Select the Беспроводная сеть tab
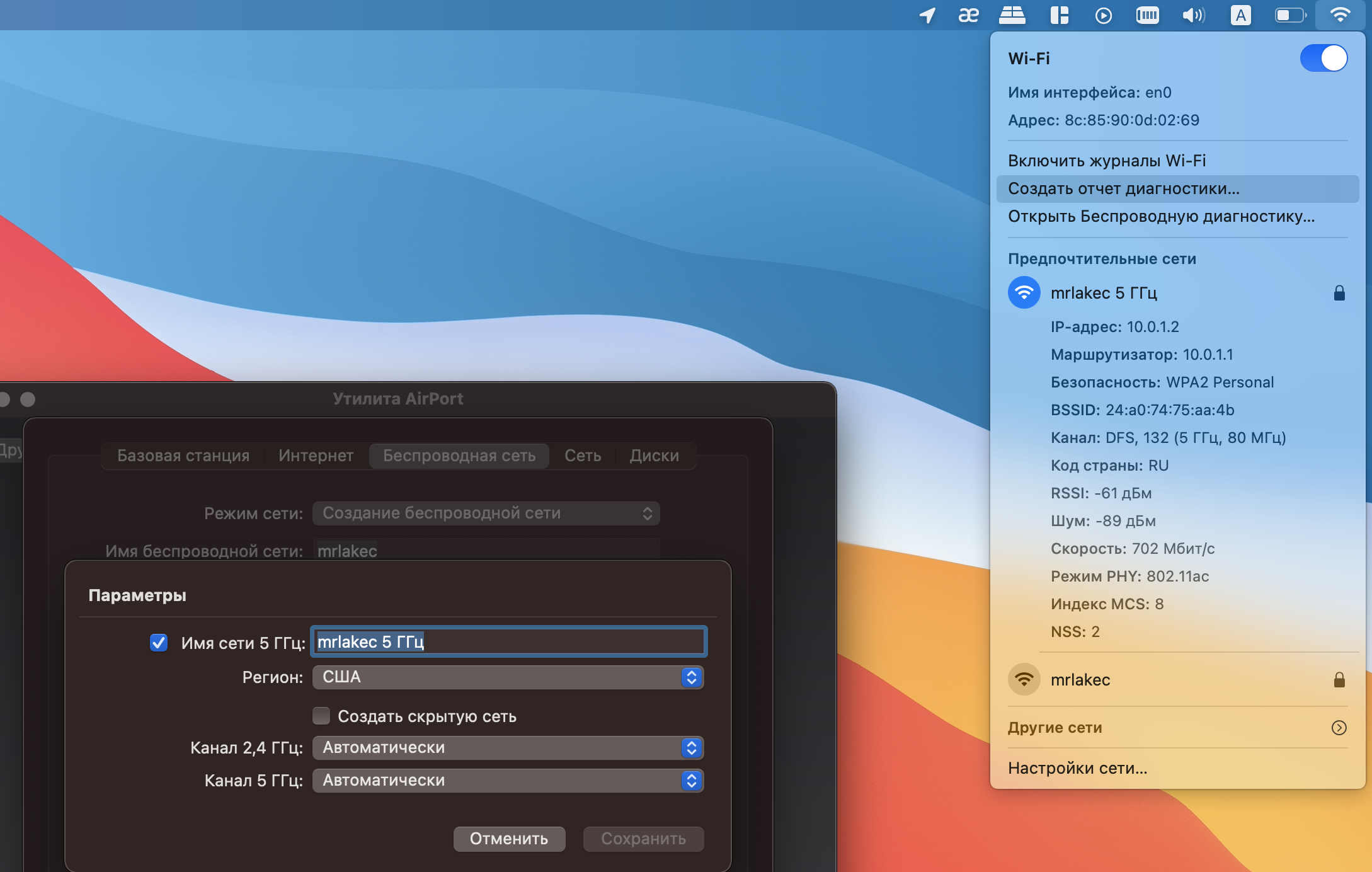 459,456
